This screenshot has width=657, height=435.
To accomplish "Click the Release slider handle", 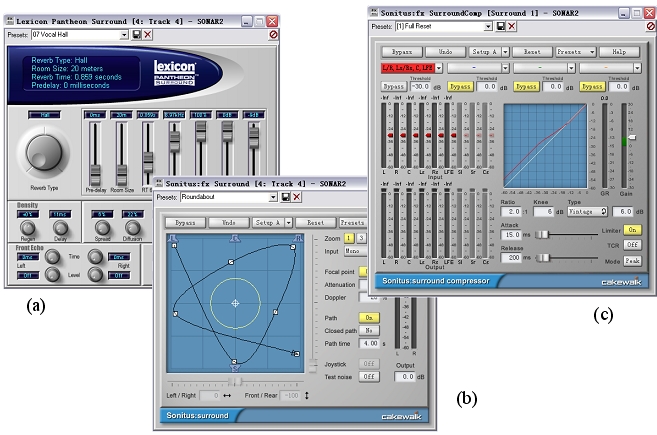I will pyautogui.click(x=542, y=258).
